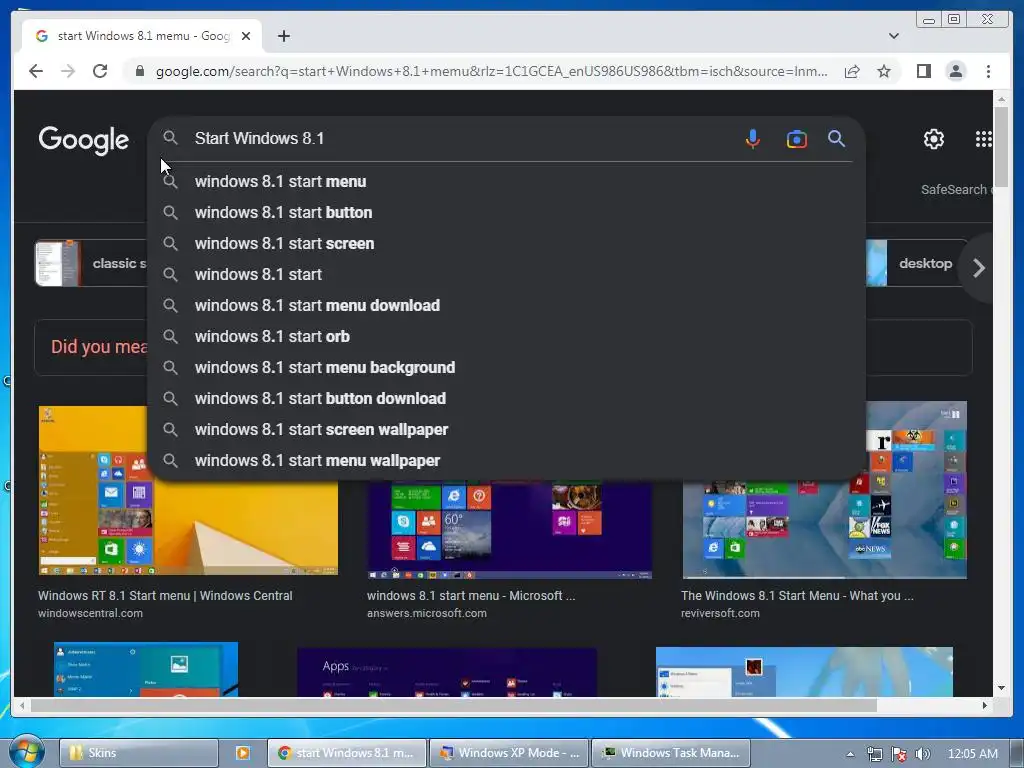Share this page via address bar icon
This screenshot has width=1024, height=768.
pos(852,71)
